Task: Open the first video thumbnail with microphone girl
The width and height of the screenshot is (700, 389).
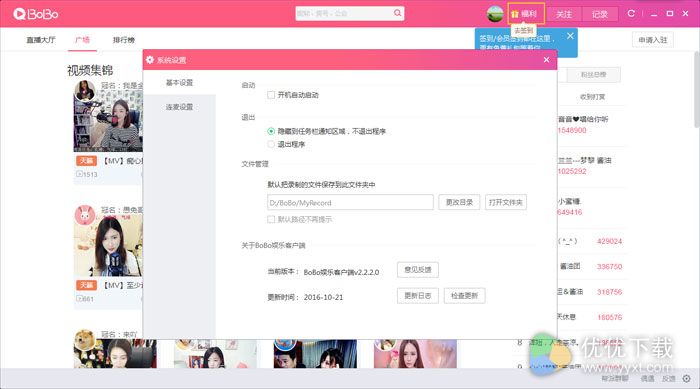Action: click(108, 120)
